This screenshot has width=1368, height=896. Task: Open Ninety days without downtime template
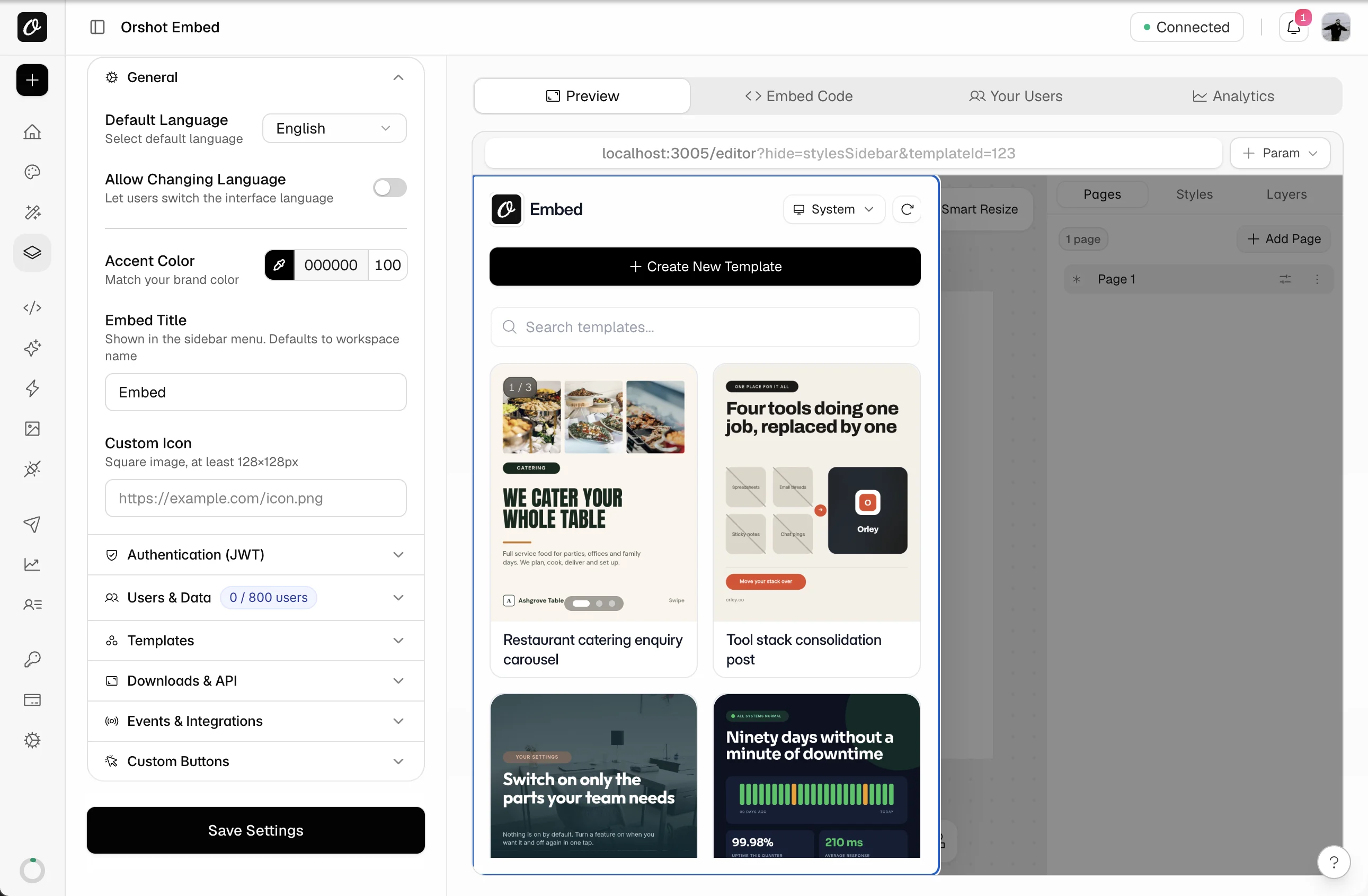[816, 776]
